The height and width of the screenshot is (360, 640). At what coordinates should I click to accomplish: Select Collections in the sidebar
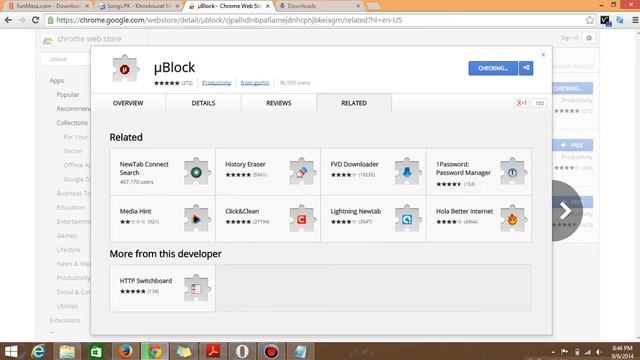[72, 123]
